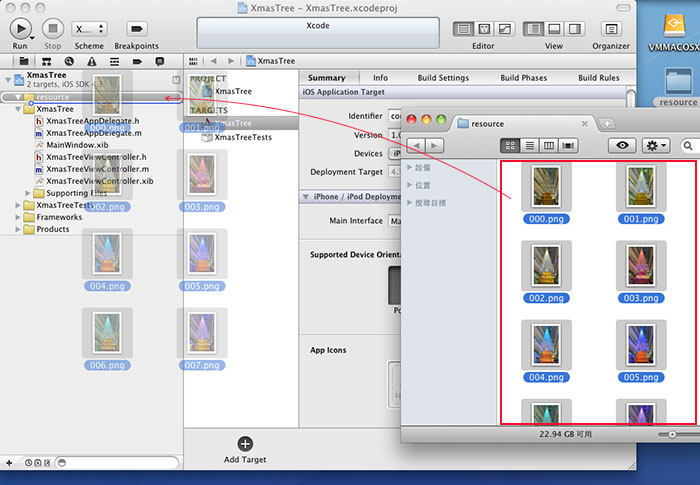
Task: Collapse iPhone / iPod Deployment Info section
Action: tap(306, 197)
